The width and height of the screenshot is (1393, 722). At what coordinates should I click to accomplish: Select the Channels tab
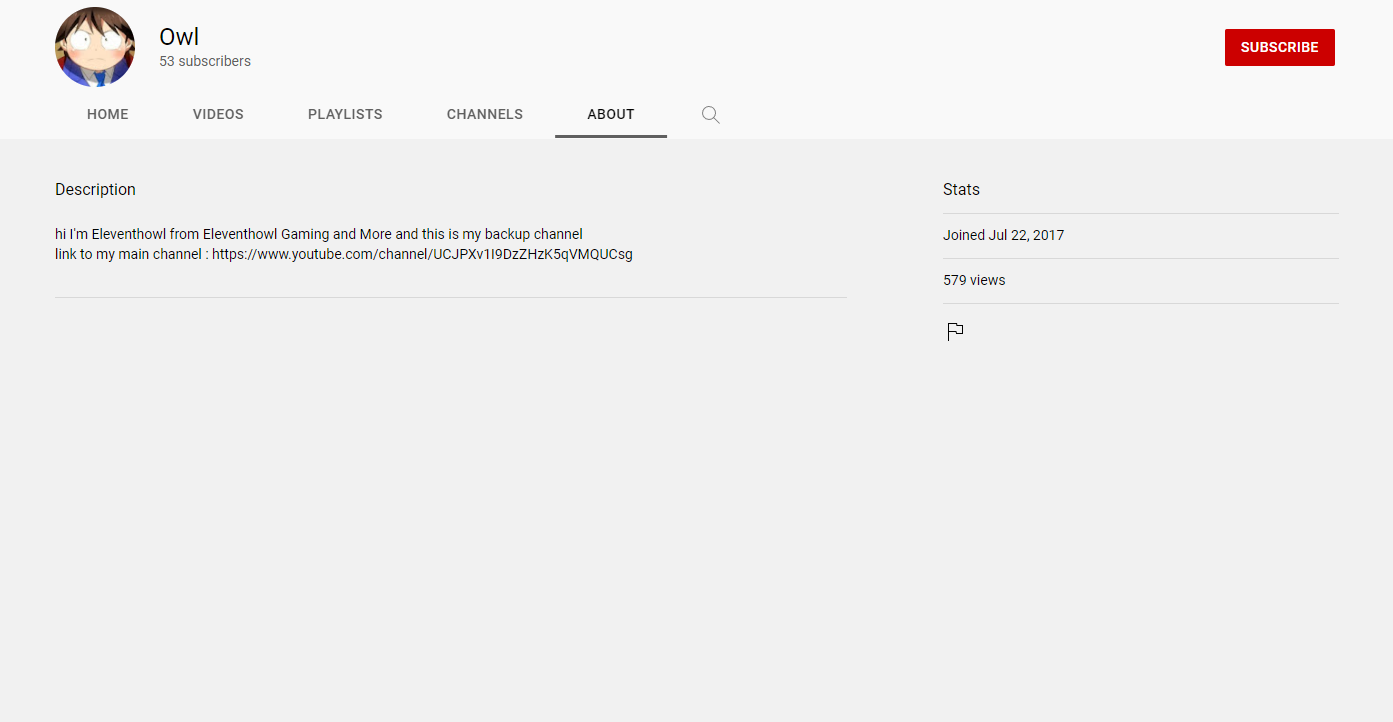tap(485, 114)
